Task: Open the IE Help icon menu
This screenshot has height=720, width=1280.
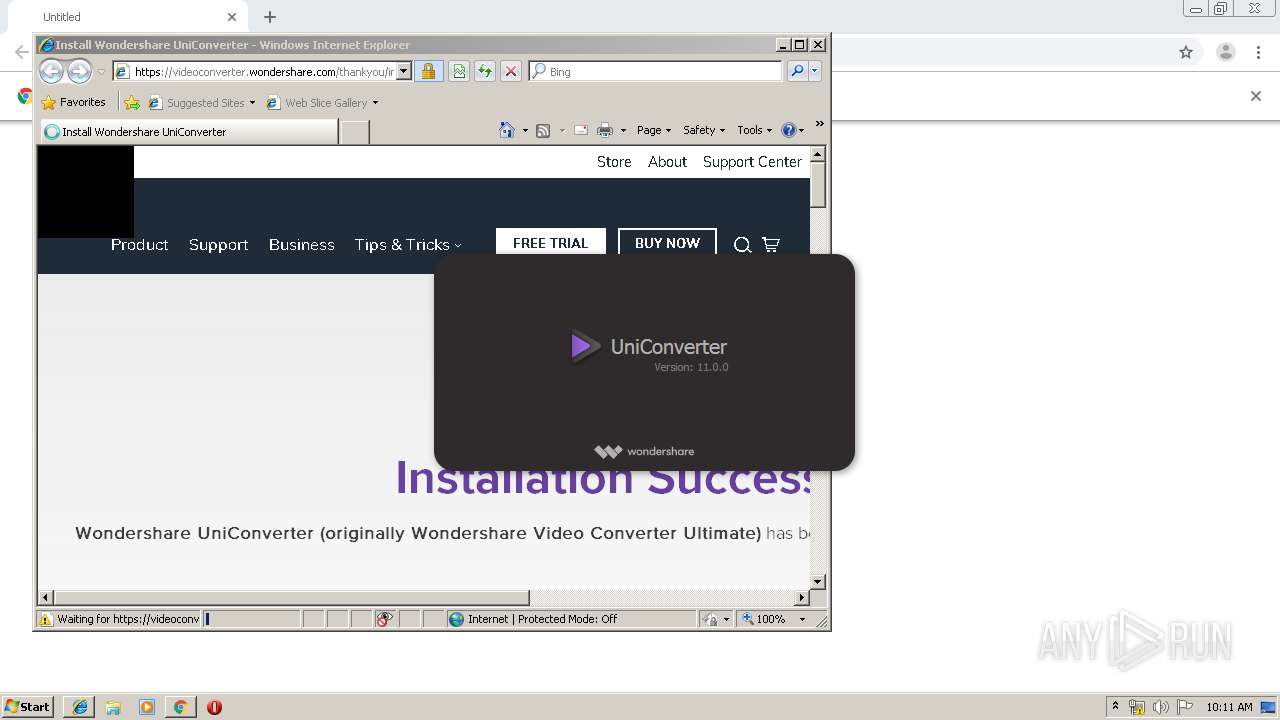Action: (792, 130)
